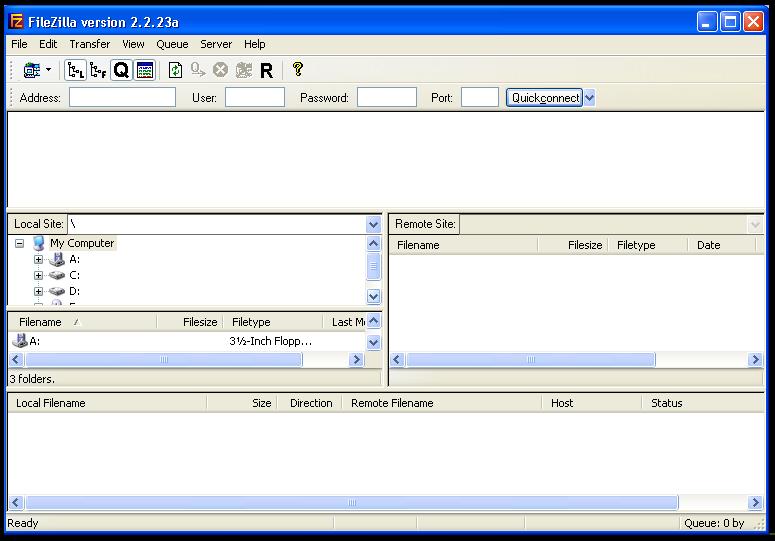Open the Local Site path dropdown

coord(373,225)
